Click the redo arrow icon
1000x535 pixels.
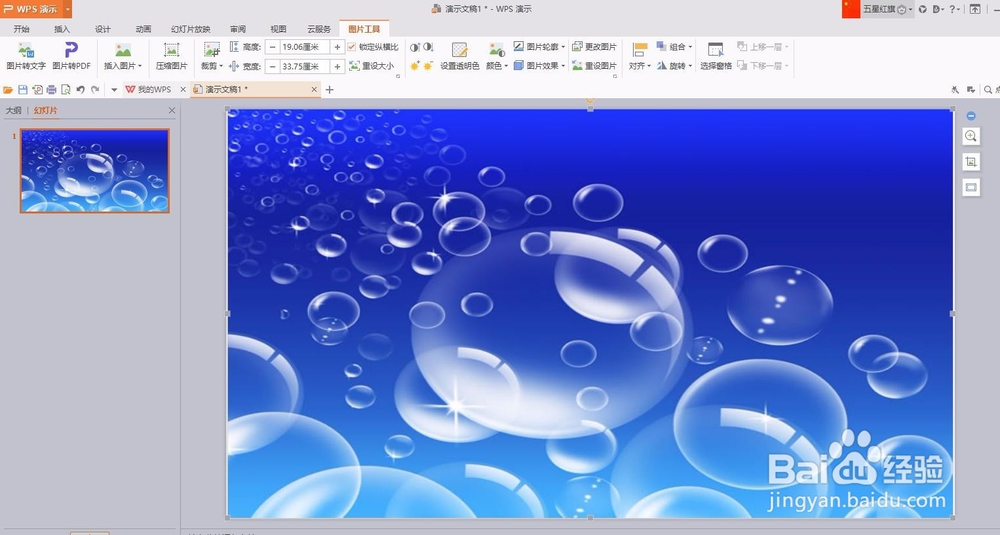(x=95, y=90)
